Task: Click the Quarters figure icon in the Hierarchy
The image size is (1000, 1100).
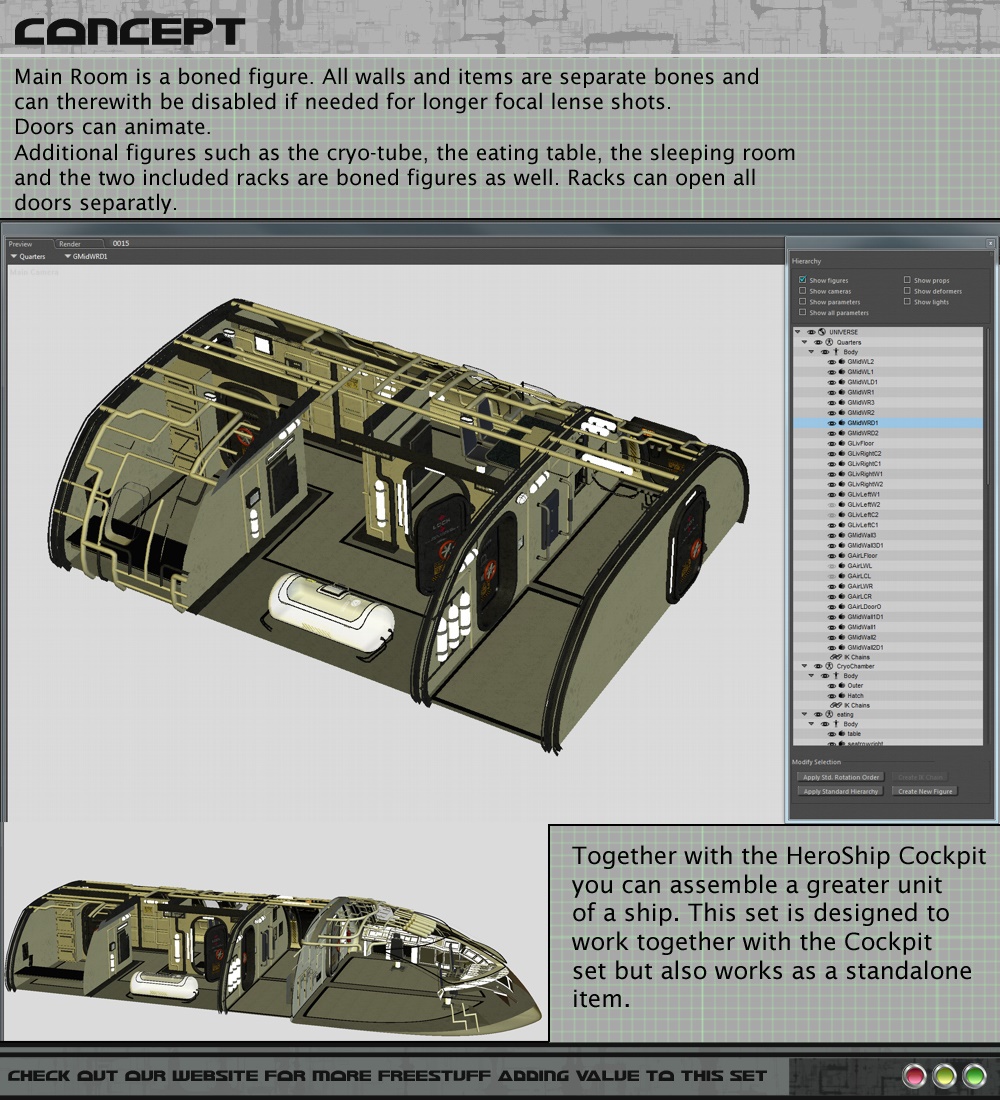Action: pyautogui.click(x=829, y=342)
